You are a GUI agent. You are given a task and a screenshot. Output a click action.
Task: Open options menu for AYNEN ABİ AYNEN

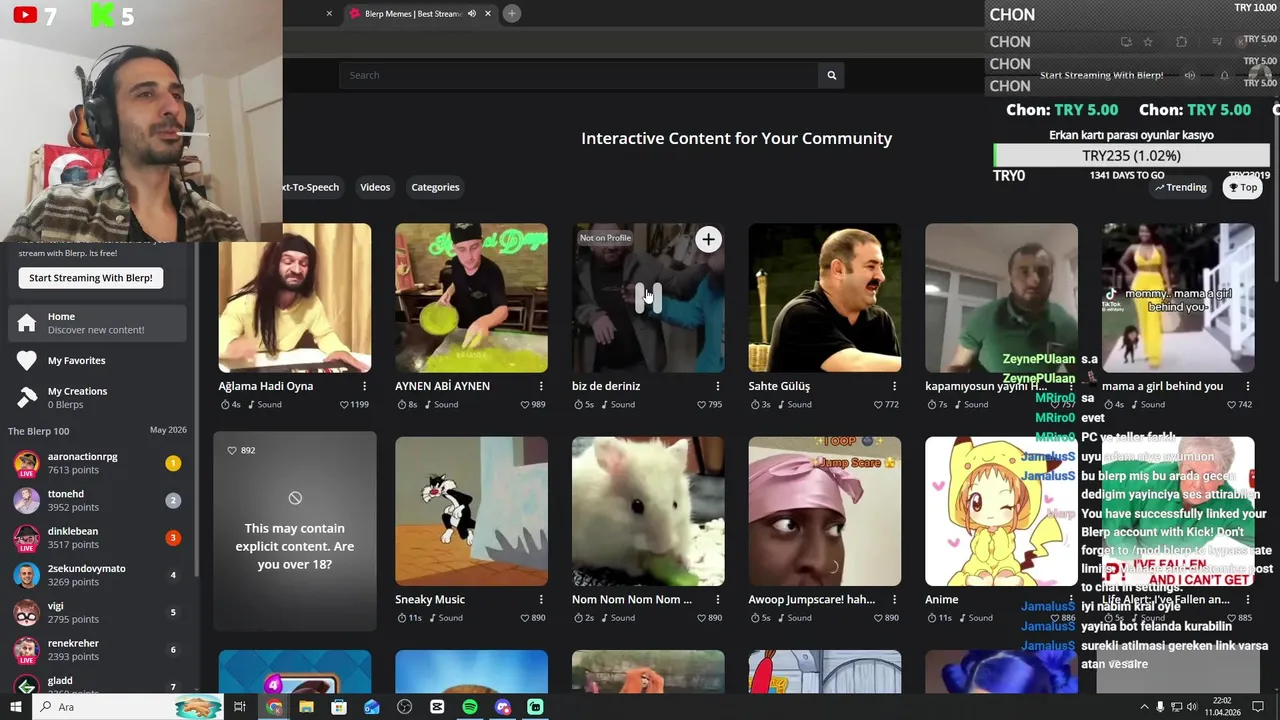pos(541,386)
